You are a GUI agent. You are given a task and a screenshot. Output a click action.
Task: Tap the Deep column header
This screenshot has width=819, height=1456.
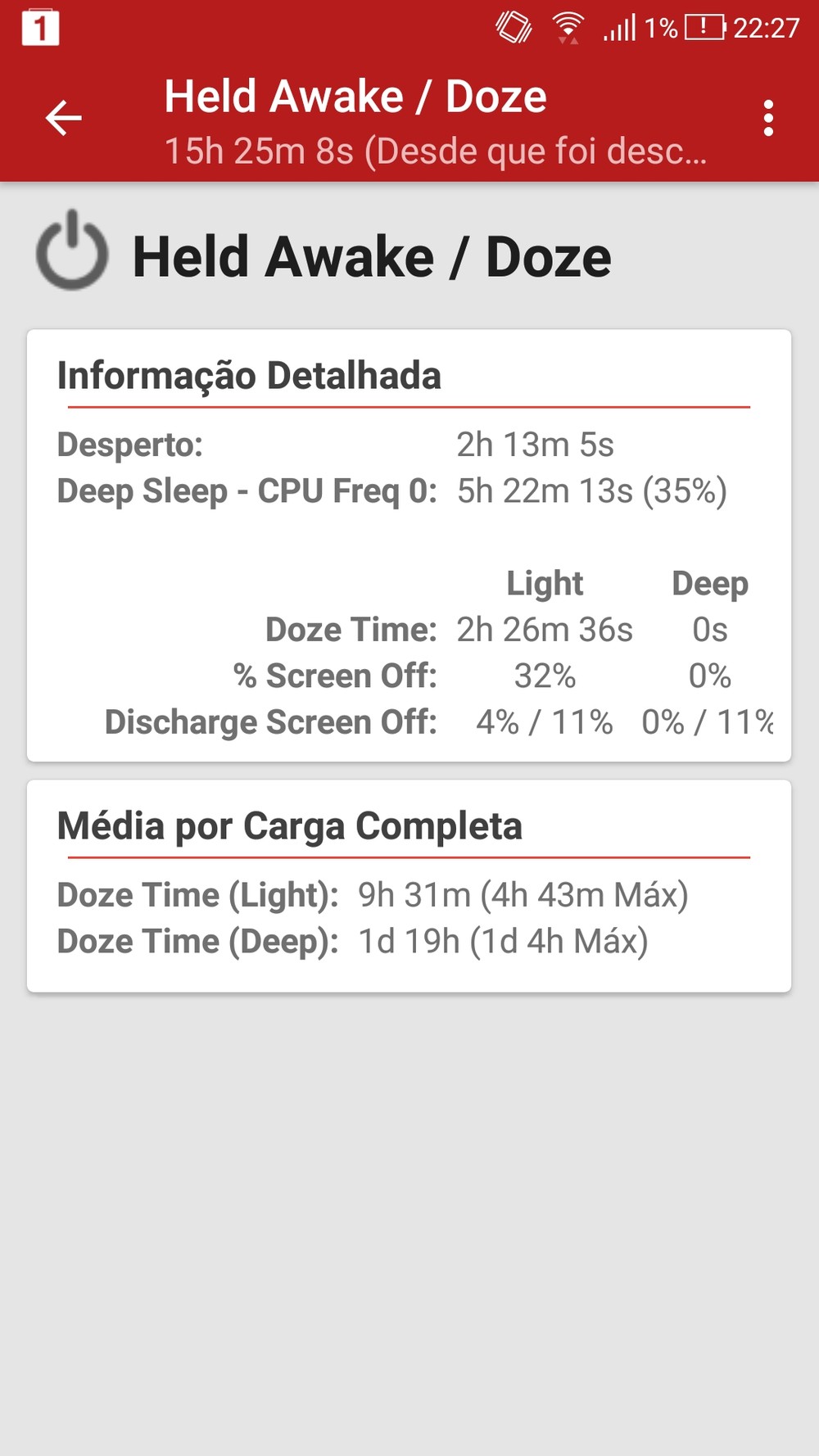(x=709, y=584)
